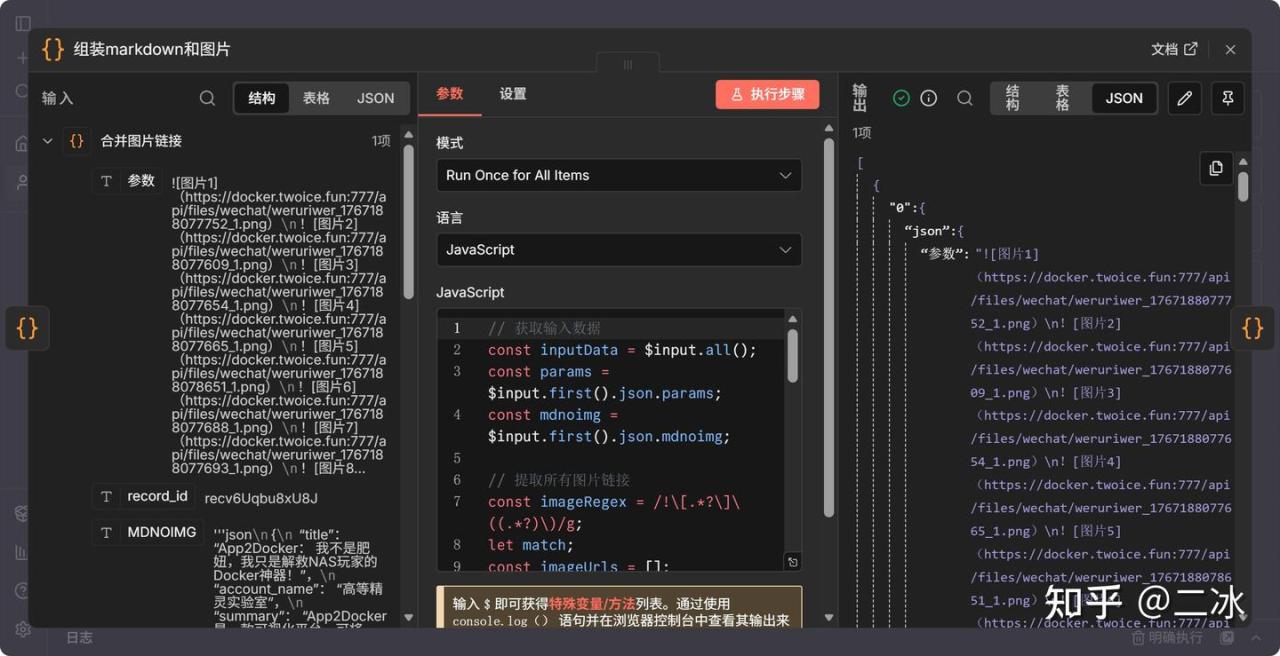
Task: Switch output view to 结构
Action: pos(1013,98)
